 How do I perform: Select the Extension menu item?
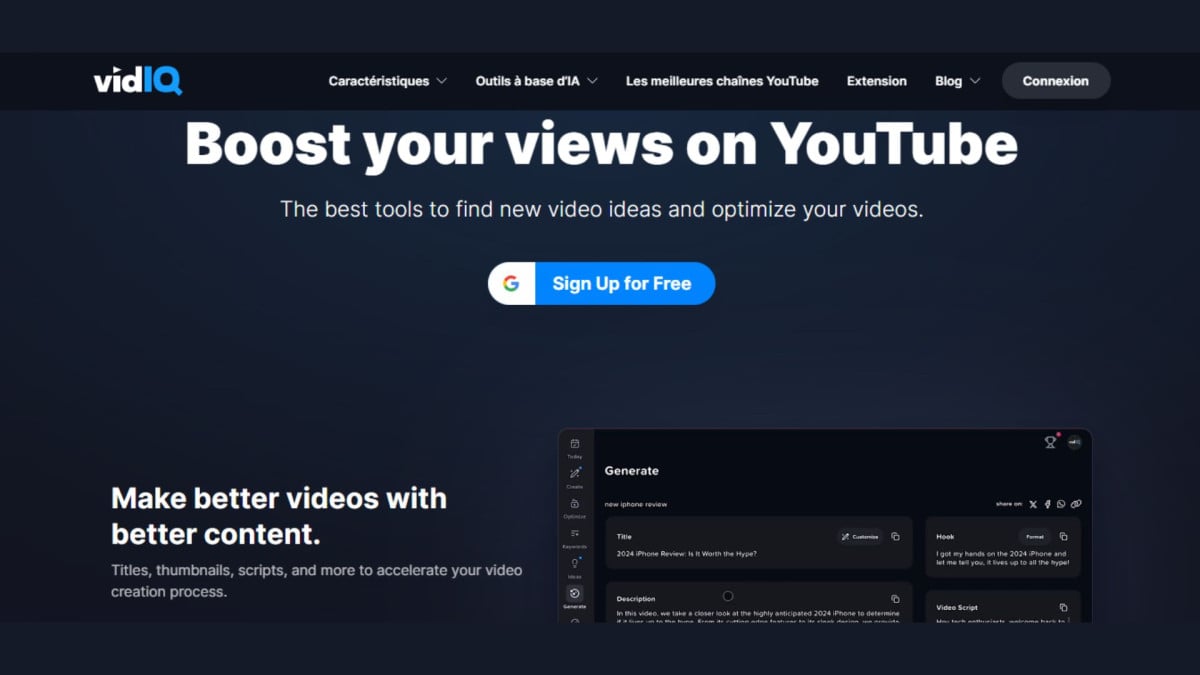pyautogui.click(x=876, y=81)
